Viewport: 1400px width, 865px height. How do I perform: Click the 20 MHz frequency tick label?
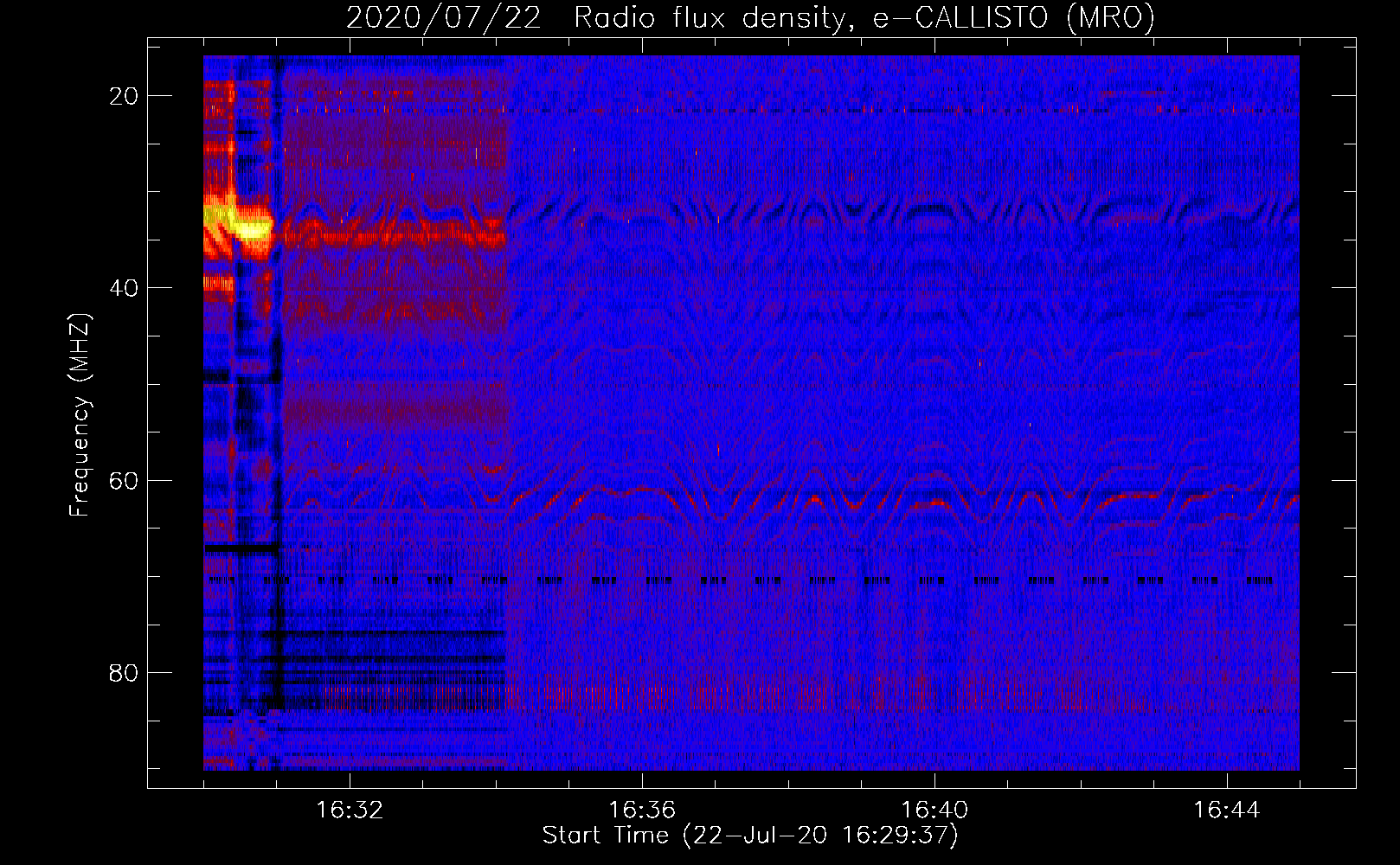click(x=124, y=96)
